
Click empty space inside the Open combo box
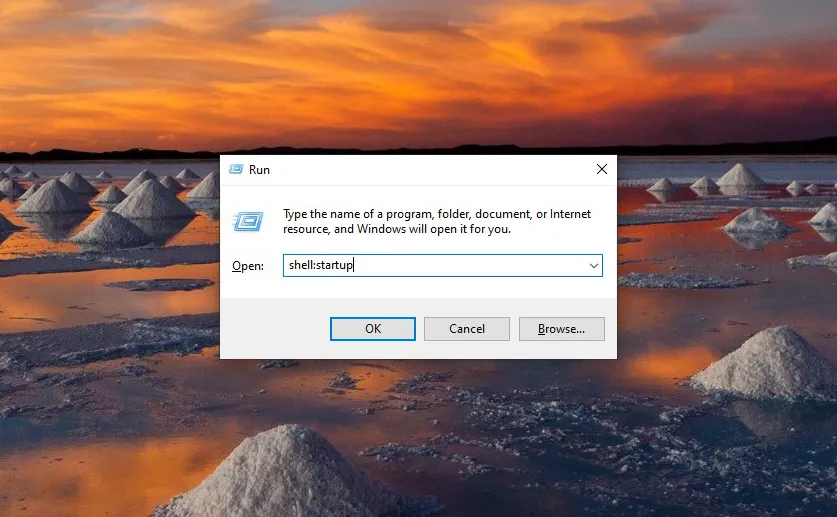(470, 266)
